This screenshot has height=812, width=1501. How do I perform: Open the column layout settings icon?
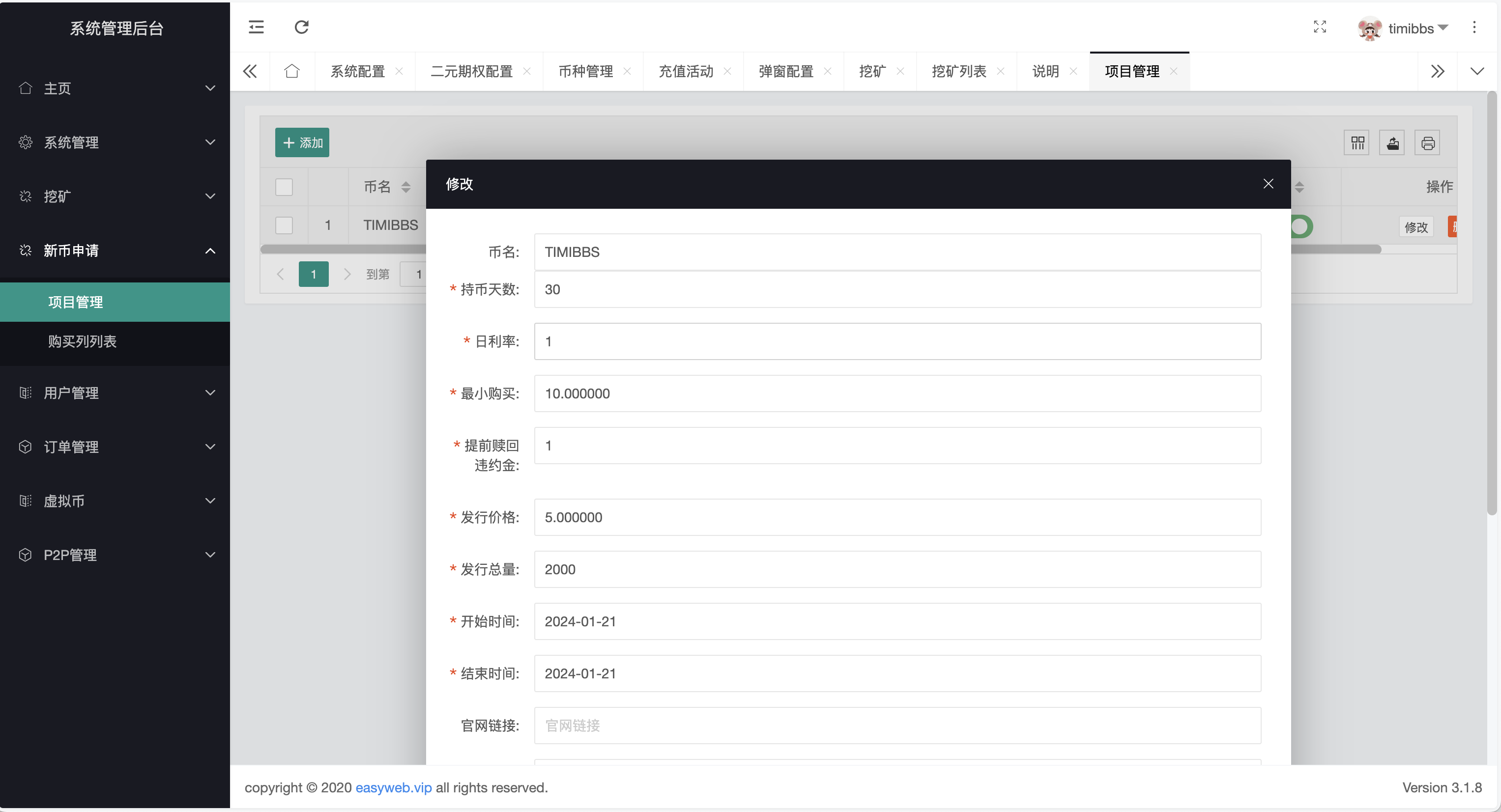[1357, 142]
